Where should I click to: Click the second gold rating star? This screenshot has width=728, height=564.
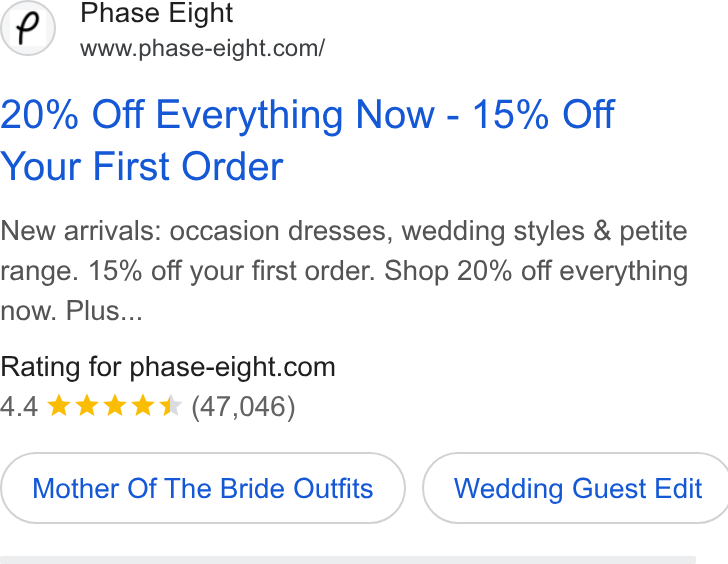coord(87,405)
